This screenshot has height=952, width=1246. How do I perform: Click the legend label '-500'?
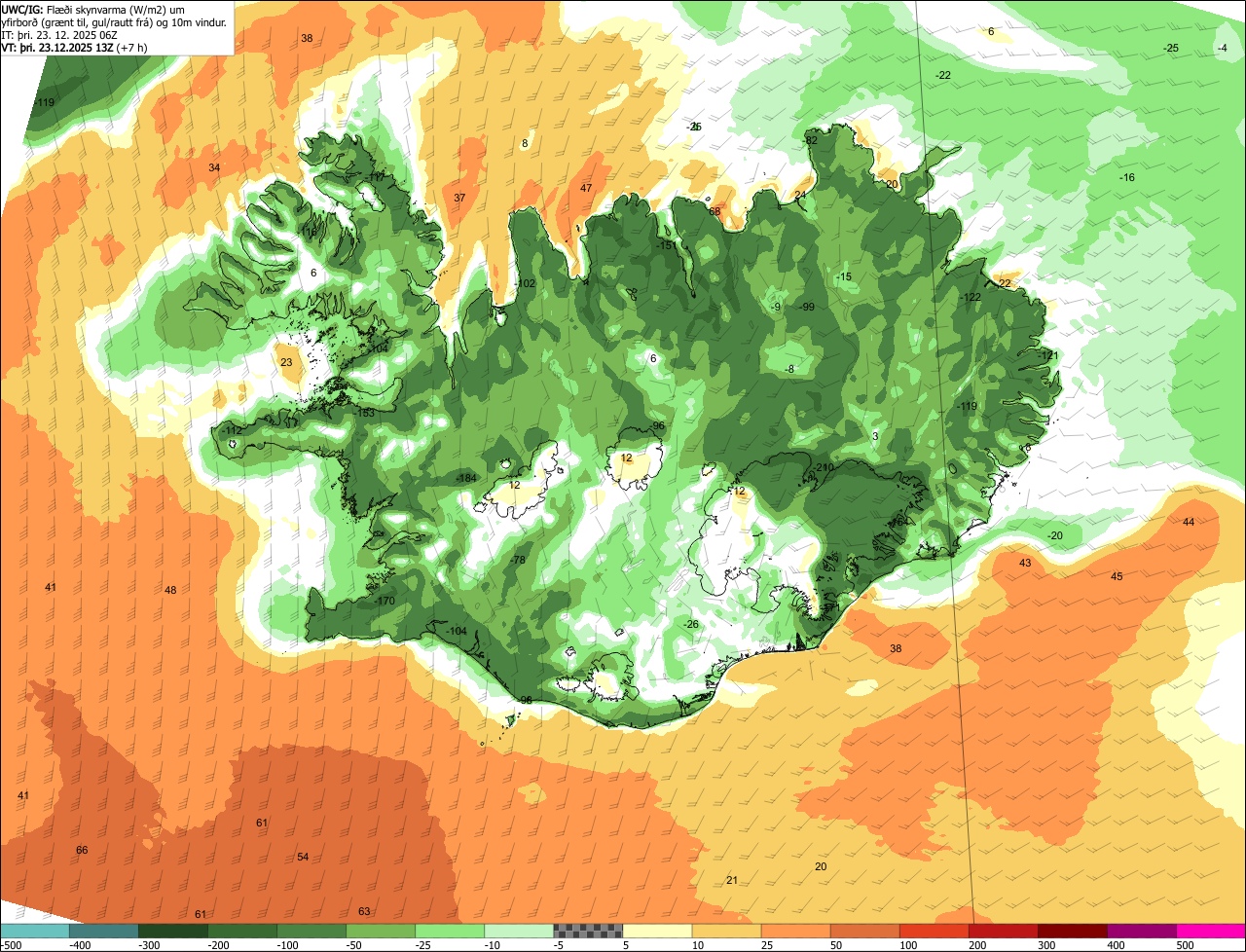pos(12,945)
